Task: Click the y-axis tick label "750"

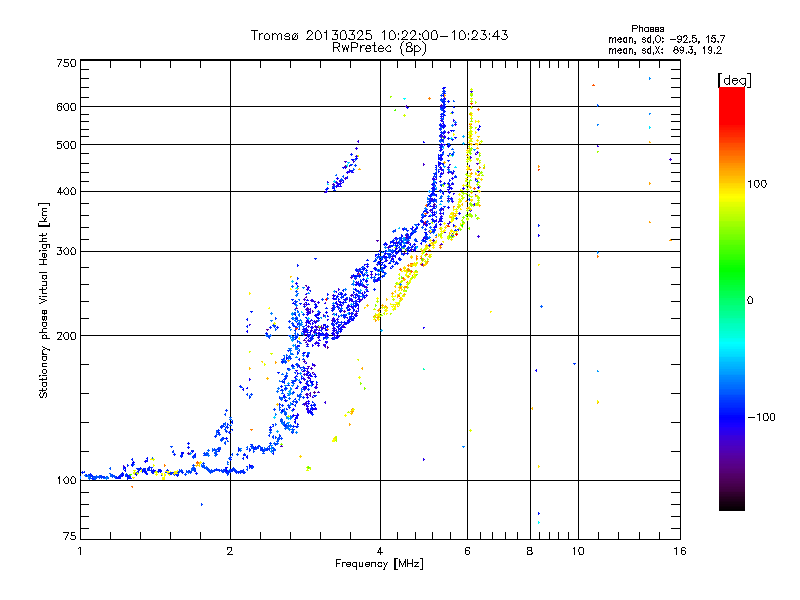Action: click(x=66, y=63)
